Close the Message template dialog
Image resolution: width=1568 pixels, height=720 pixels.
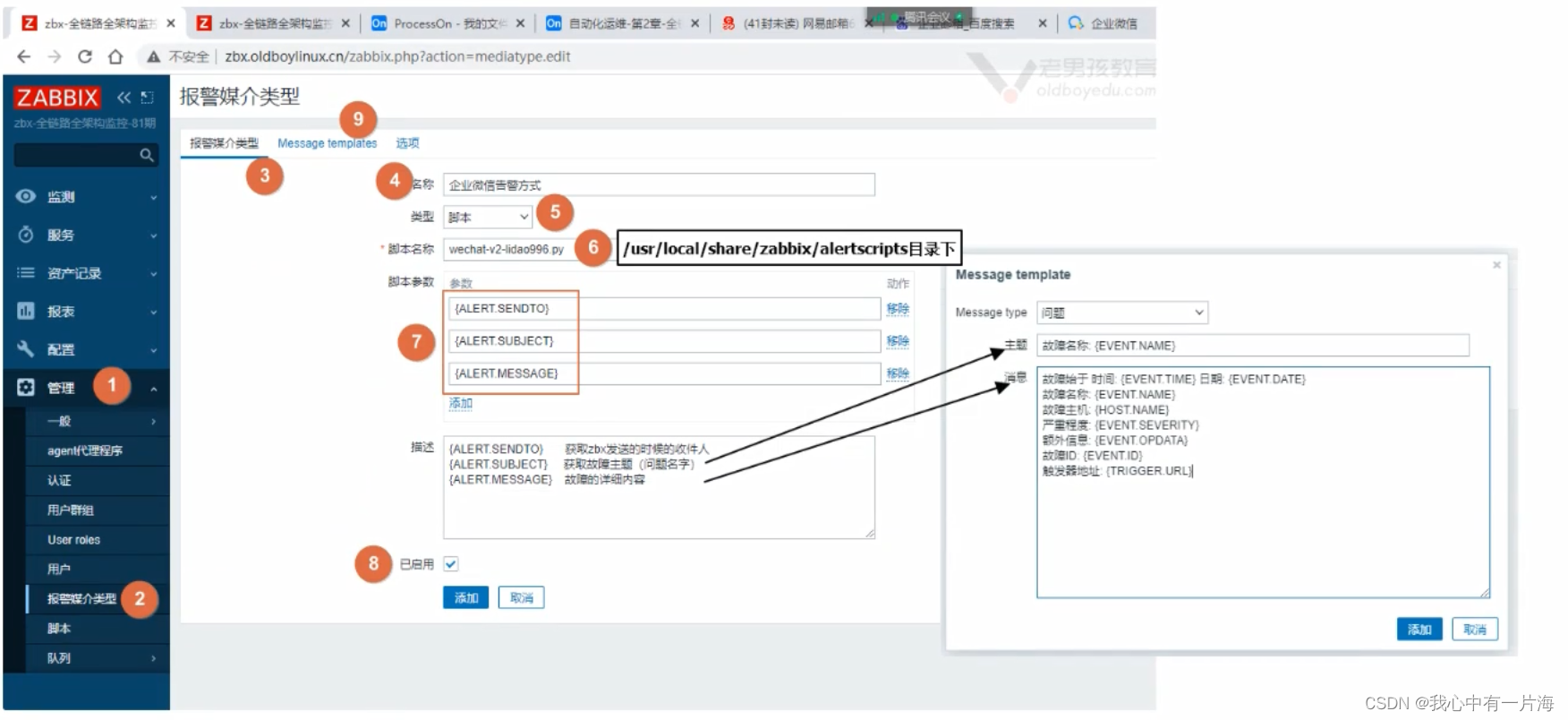pos(1496,265)
